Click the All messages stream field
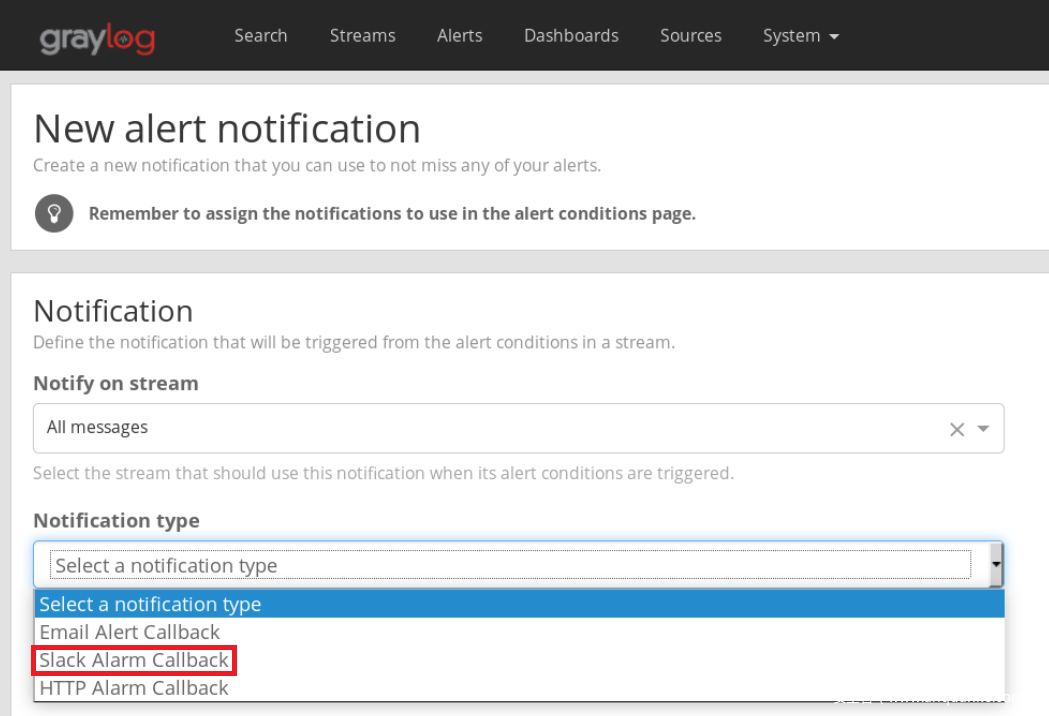 pos(518,428)
